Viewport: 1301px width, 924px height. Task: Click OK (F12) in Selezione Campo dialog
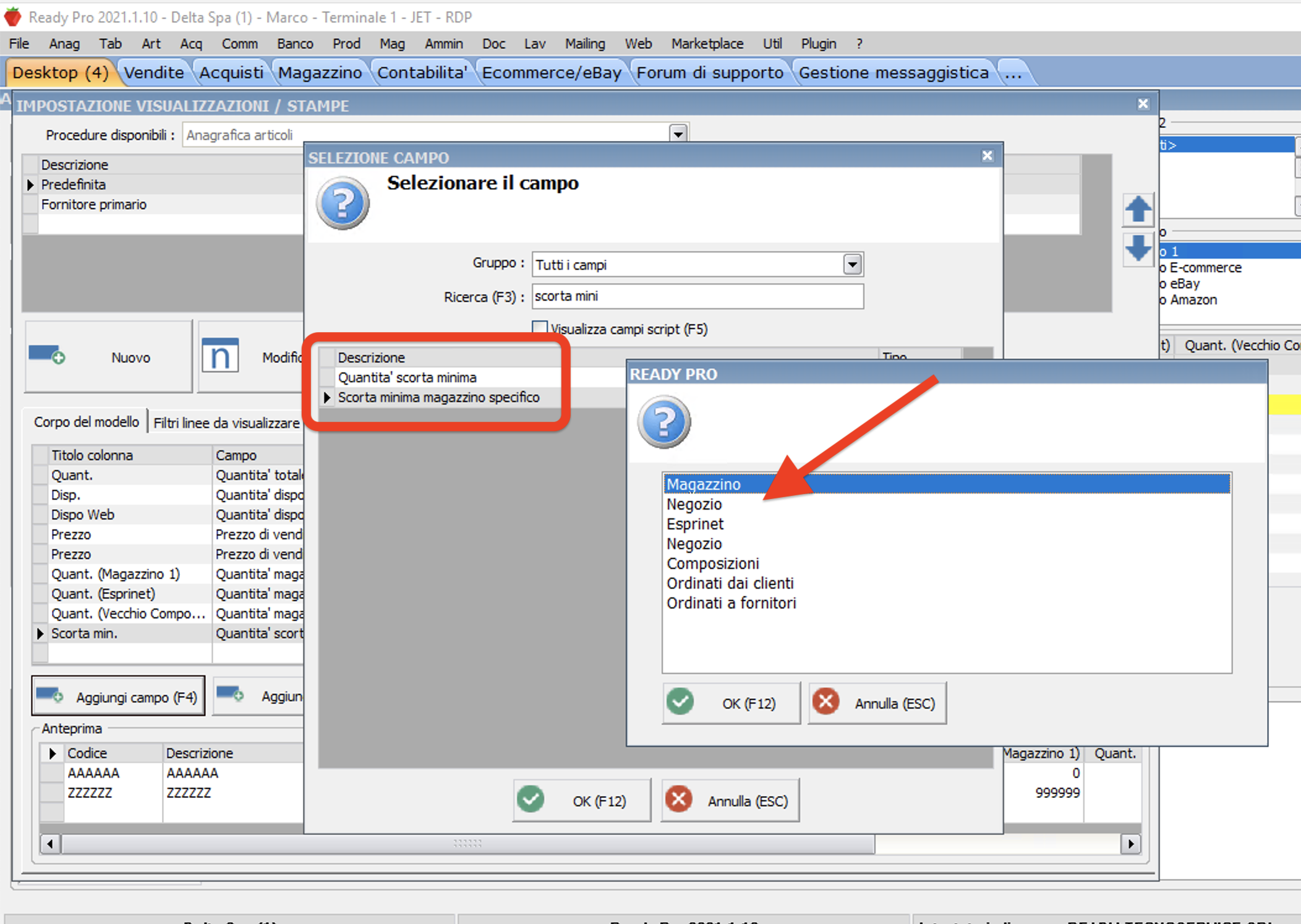click(581, 801)
